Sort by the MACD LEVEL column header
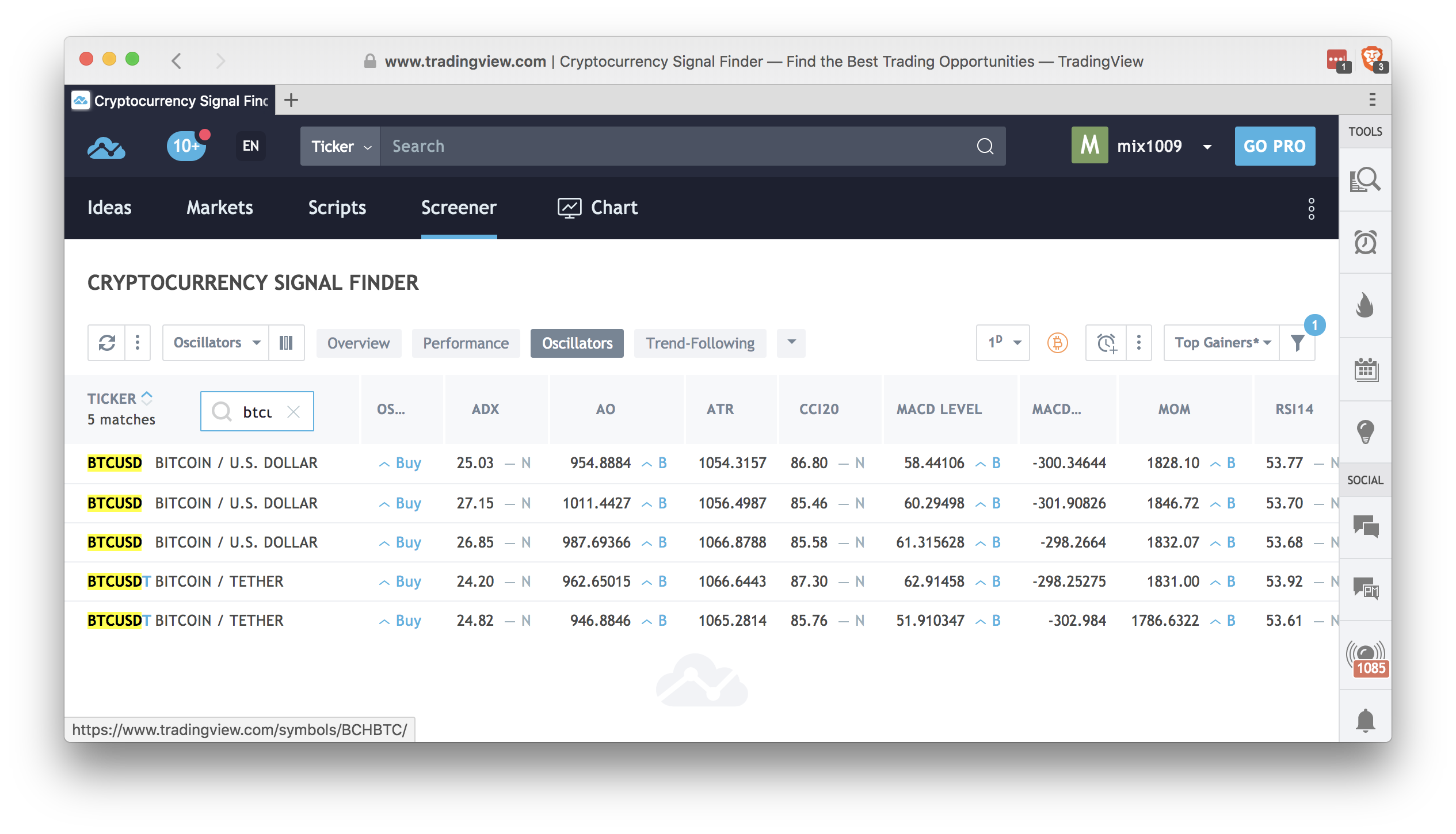The width and height of the screenshot is (1456, 834). tap(939, 409)
